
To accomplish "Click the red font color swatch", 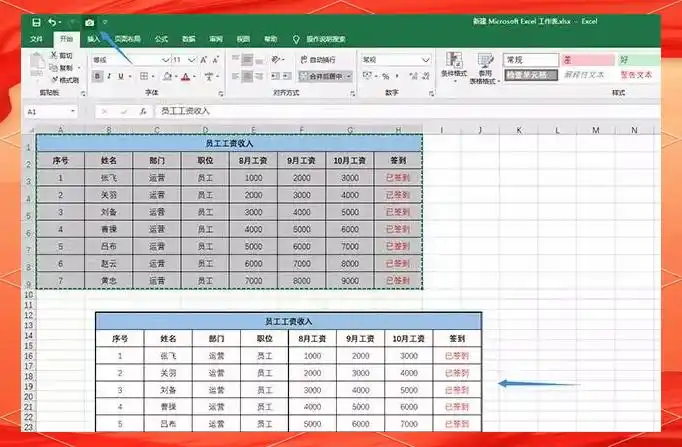I will coord(186,77).
